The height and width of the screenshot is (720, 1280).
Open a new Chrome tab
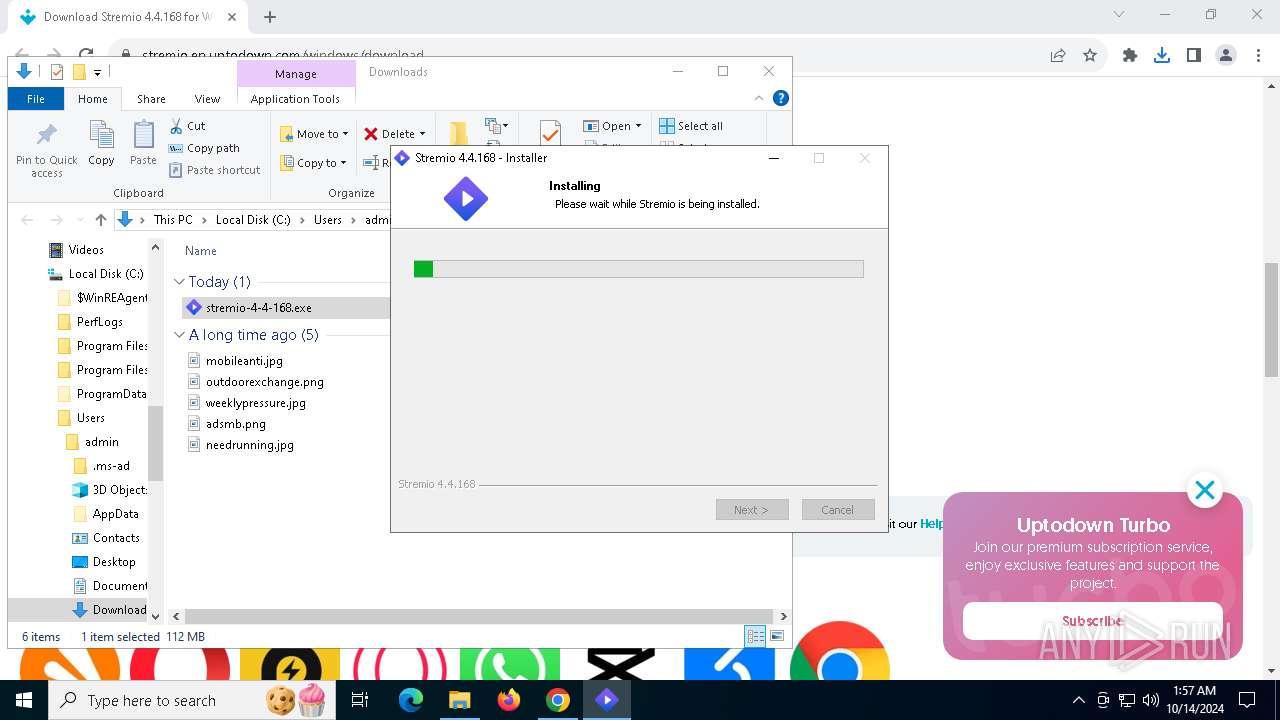click(x=270, y=17)
